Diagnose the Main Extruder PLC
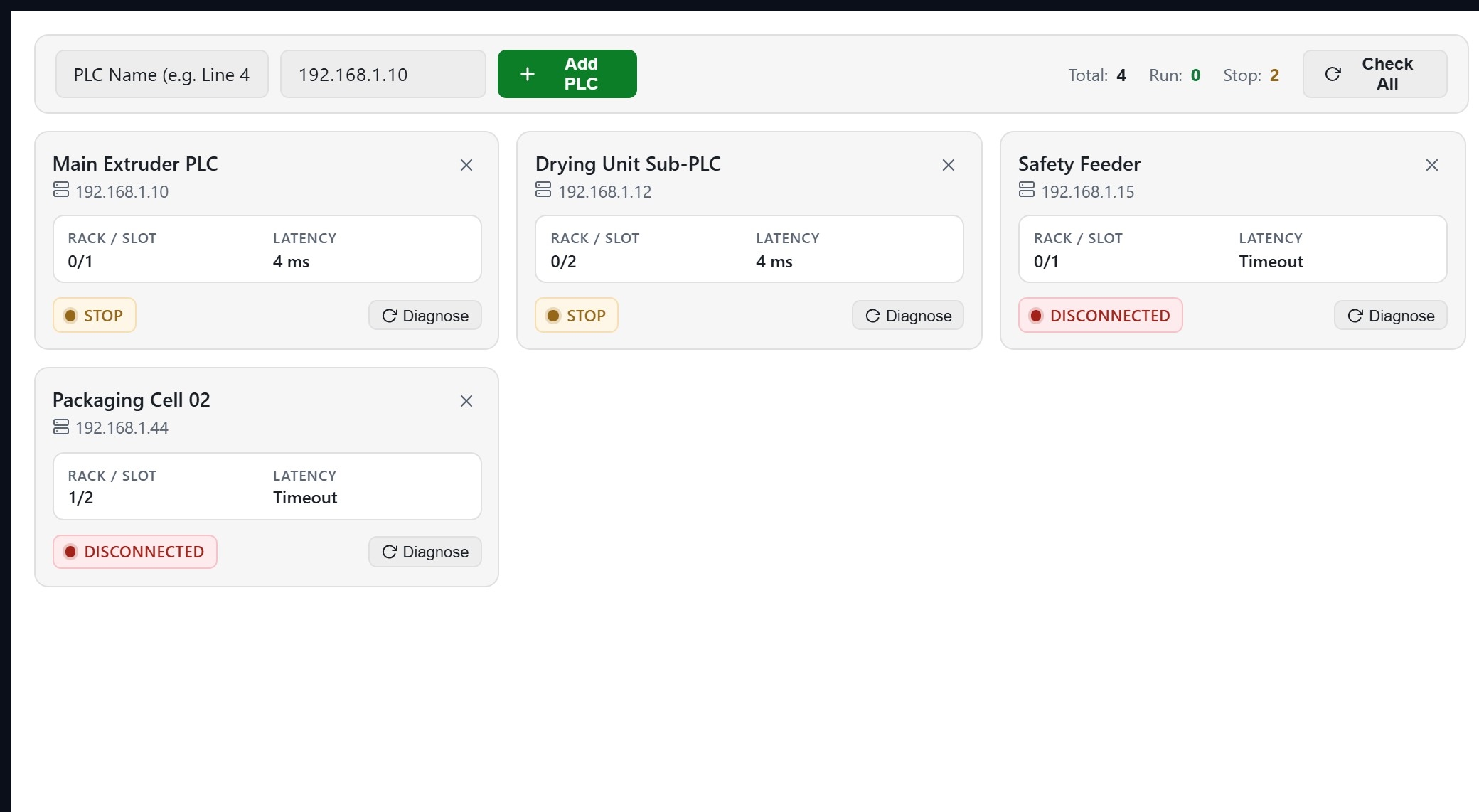The image size is (1479, 812). [425, 316]
